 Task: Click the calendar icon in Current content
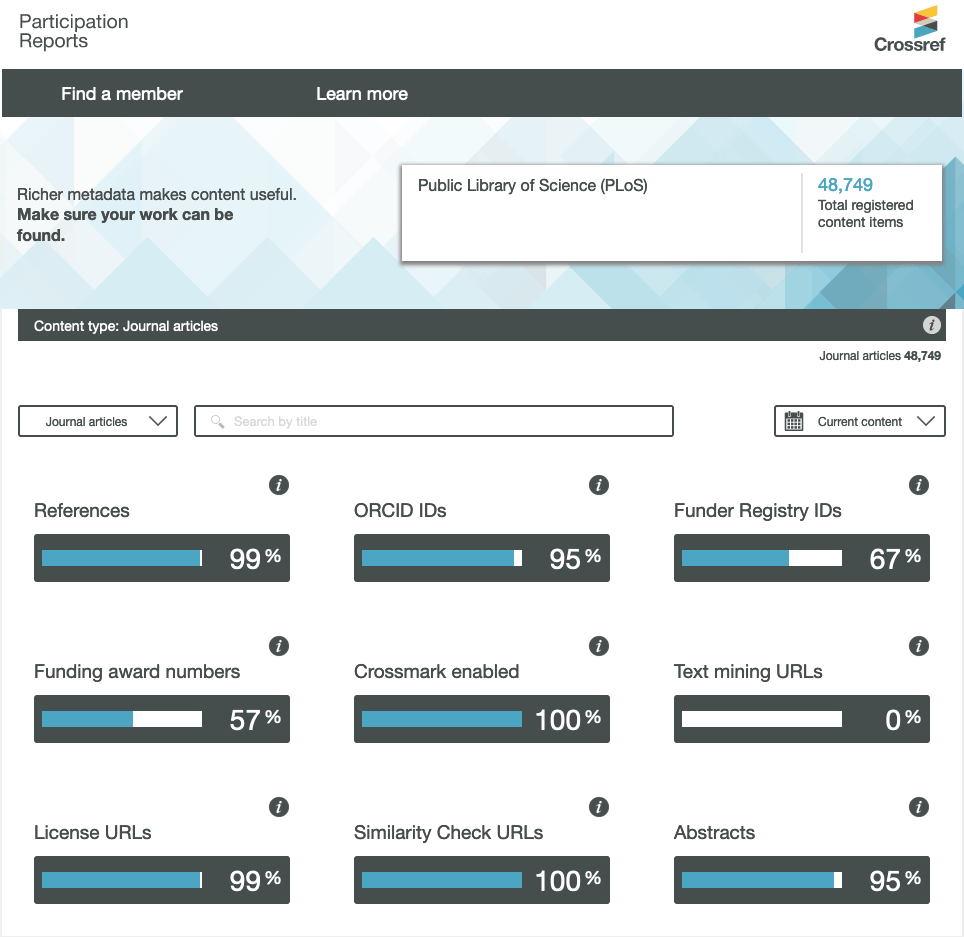pyautogui.click(x=794, y=421)
